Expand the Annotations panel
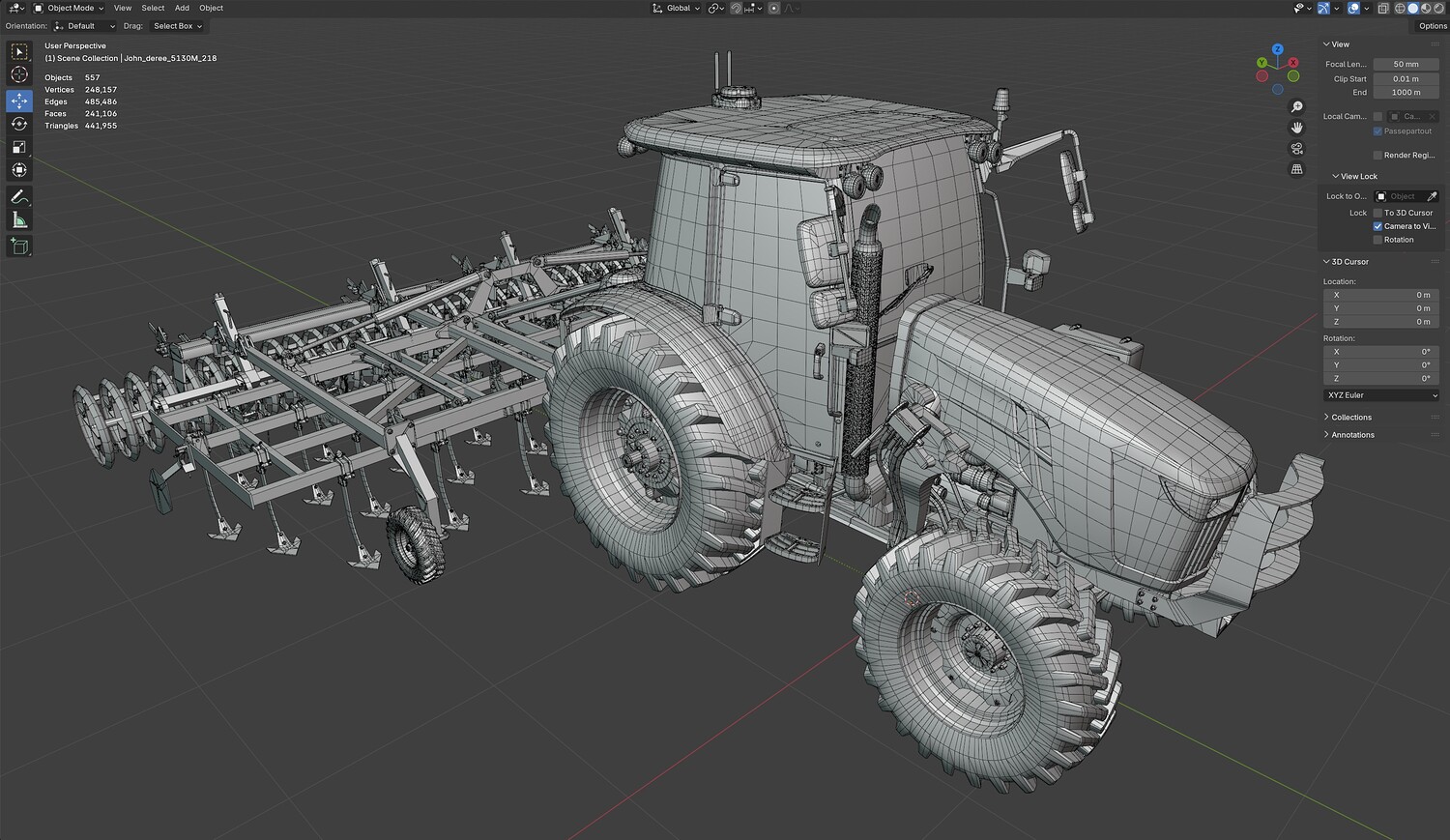This screenshot has height=840, width=1450. pyautogui.click(x=1348, y=435)
